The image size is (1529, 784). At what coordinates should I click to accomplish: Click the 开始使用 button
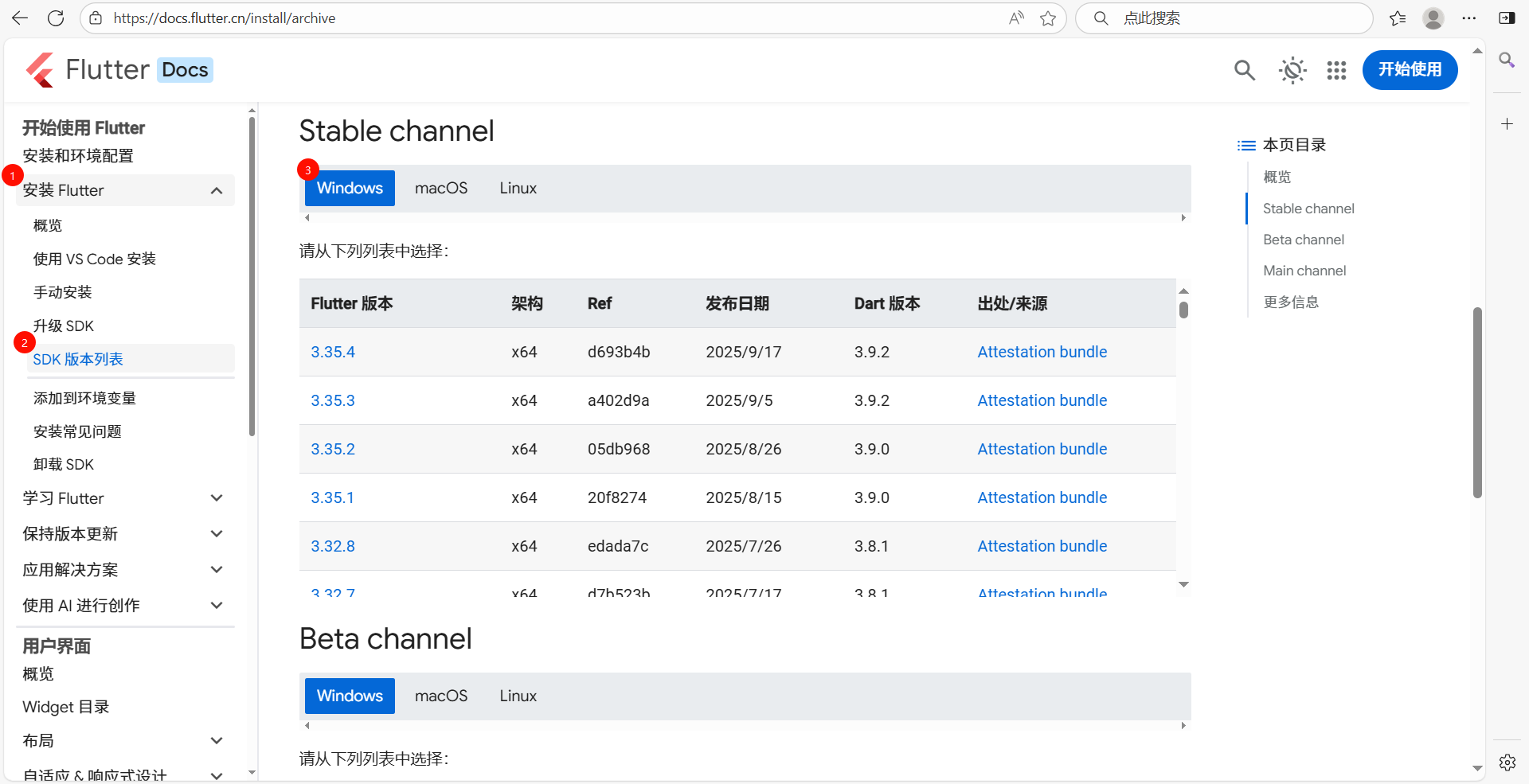pyautogui.click(x=1410, y=70)
